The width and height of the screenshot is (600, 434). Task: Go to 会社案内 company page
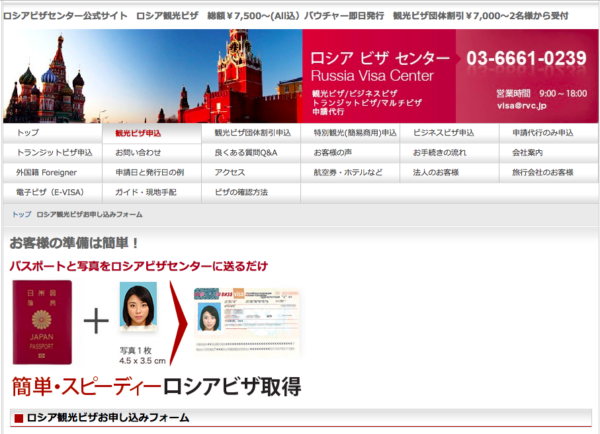[x=527, y=153]
